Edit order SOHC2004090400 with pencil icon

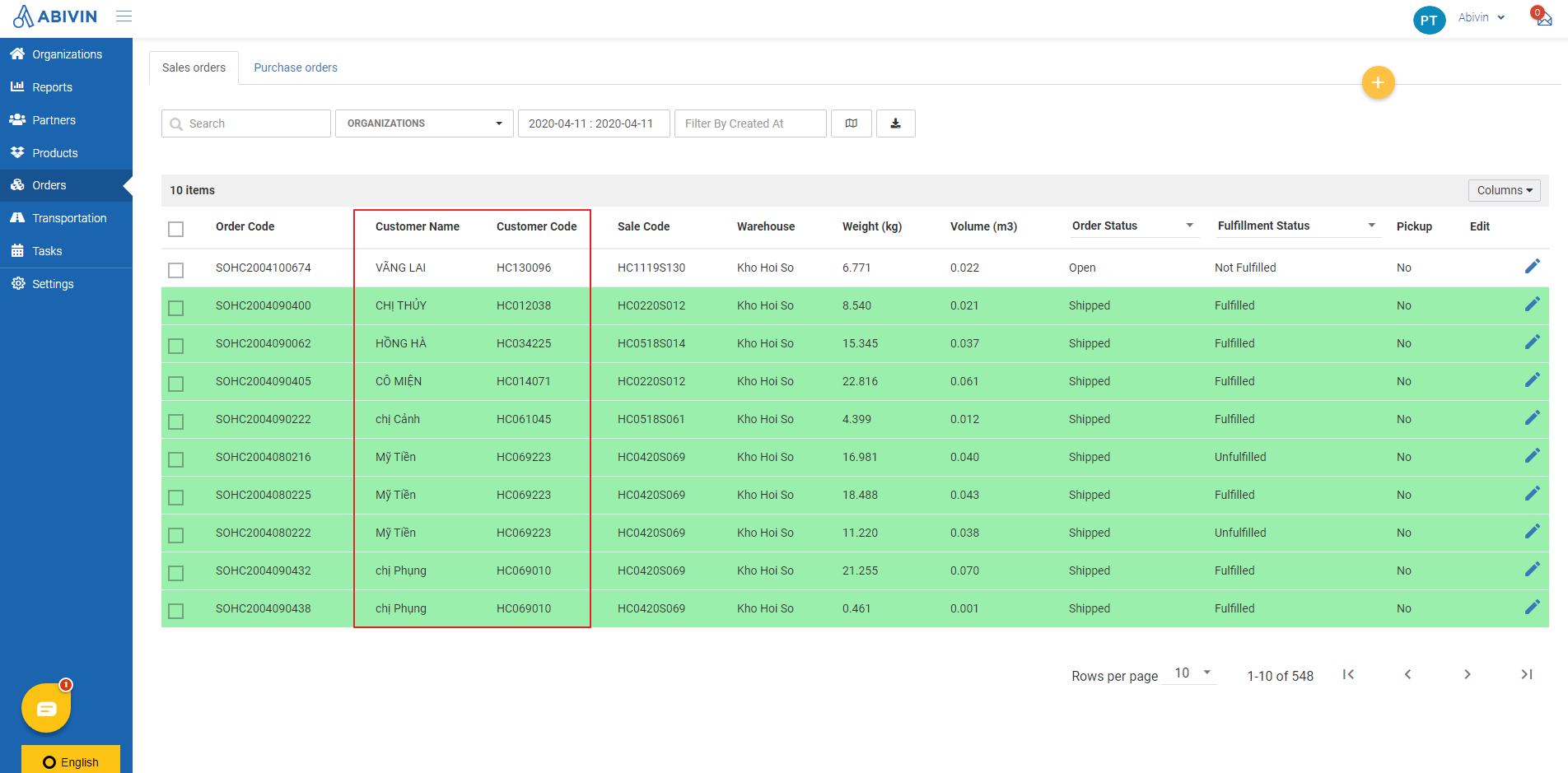[x=1532, y=305]
